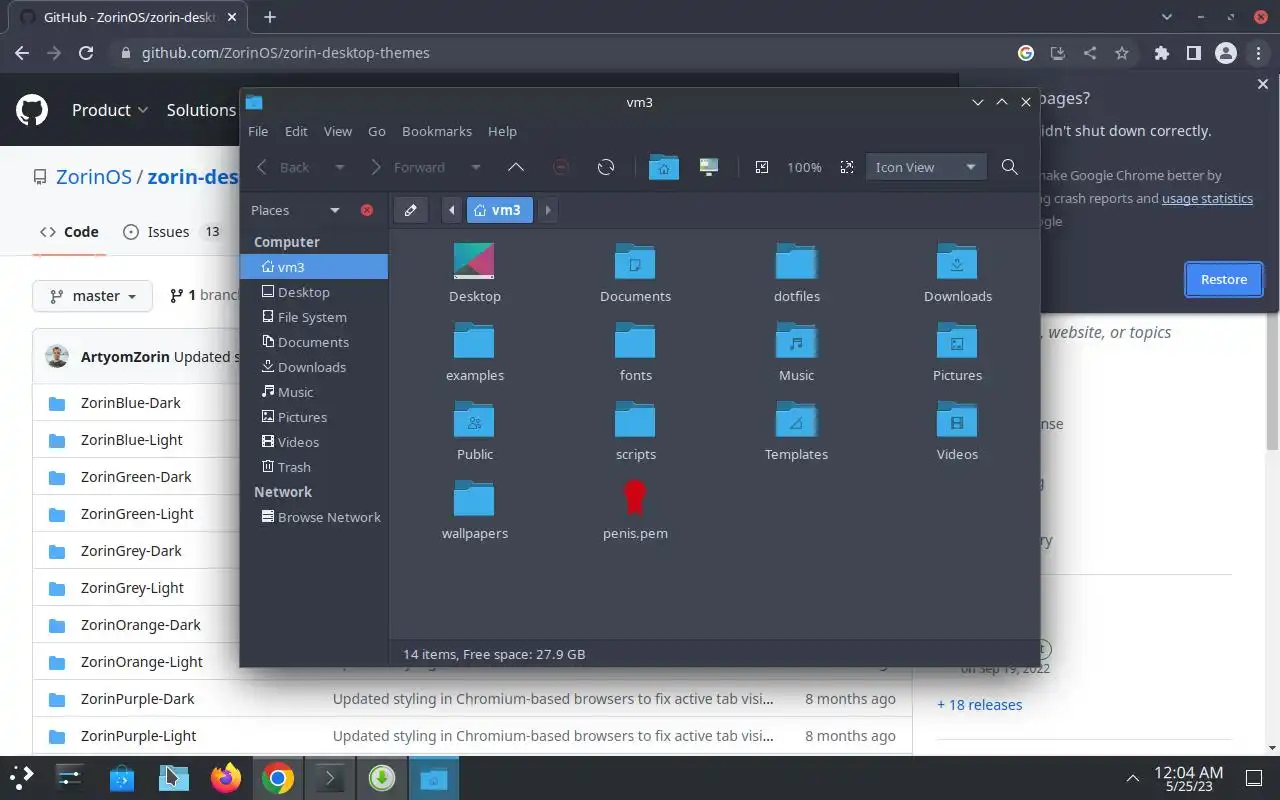Open the View menu

338,131
